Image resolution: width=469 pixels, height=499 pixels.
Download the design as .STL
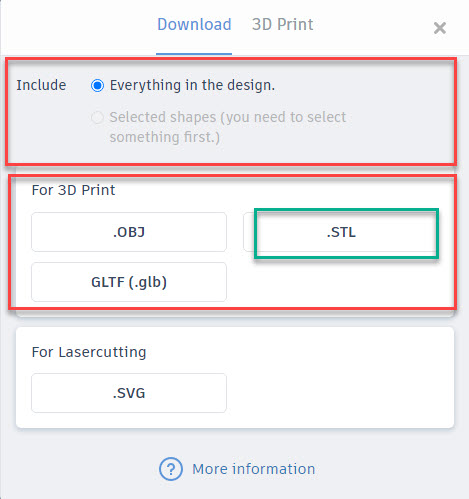click(x=340, y=232)
